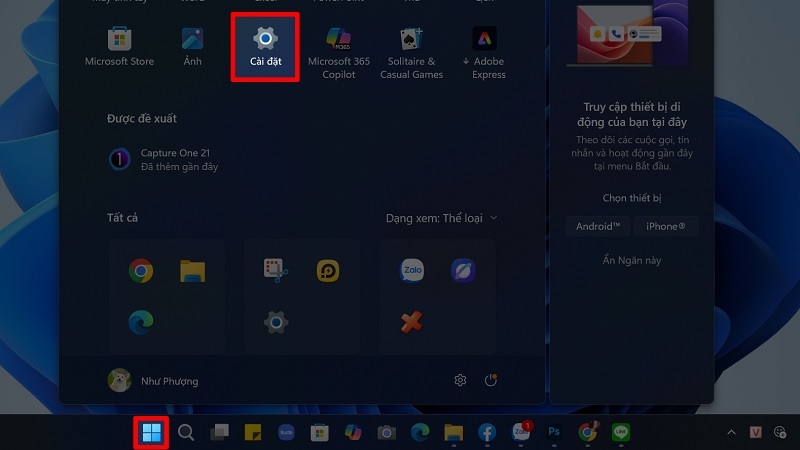This screenshot has height=450, width=800.
Task: Open Adobe Express pinned app
Action: (x=484, y=53)
